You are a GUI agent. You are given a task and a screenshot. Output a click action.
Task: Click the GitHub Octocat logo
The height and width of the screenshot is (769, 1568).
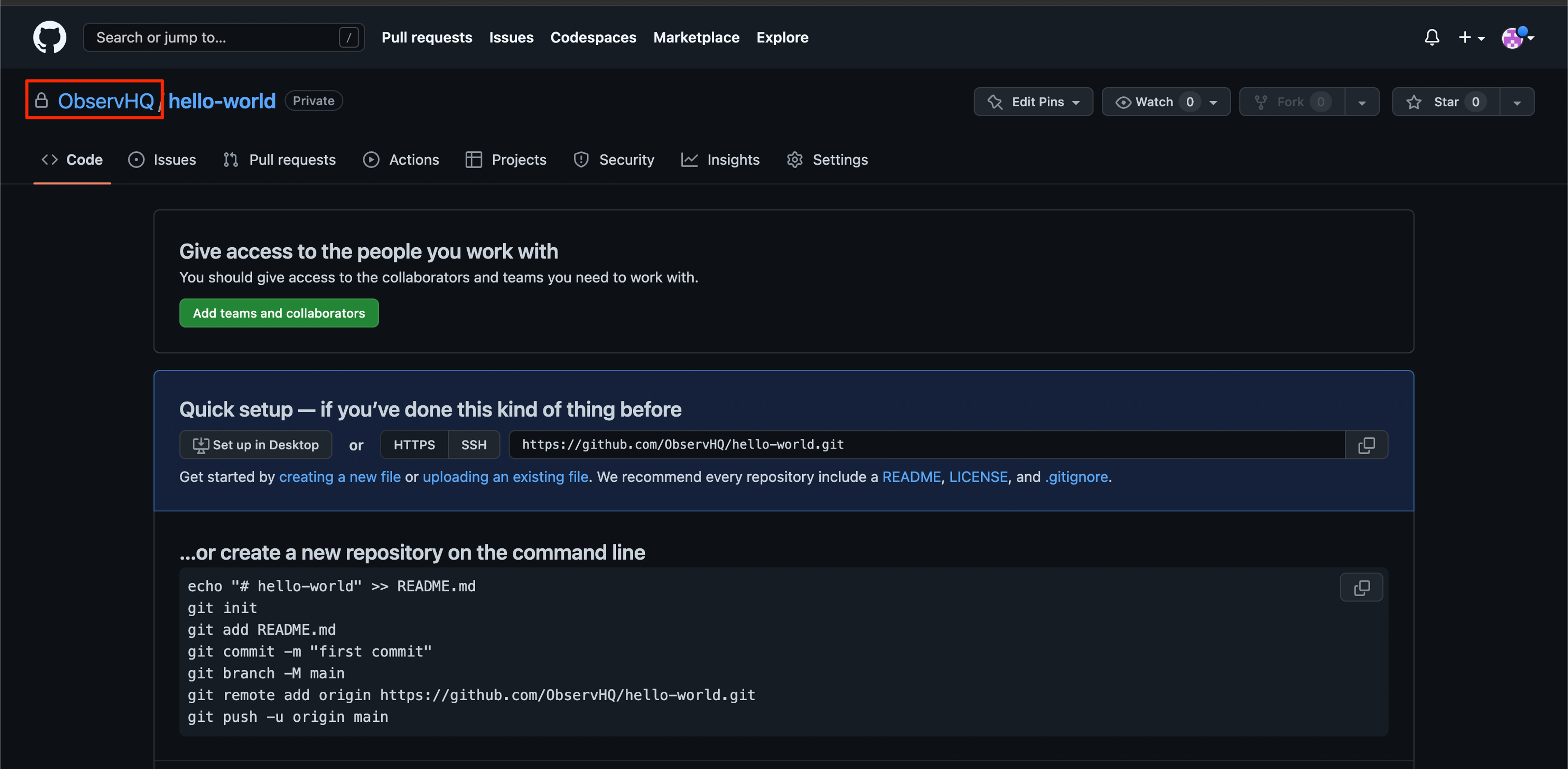pos(49,37)
